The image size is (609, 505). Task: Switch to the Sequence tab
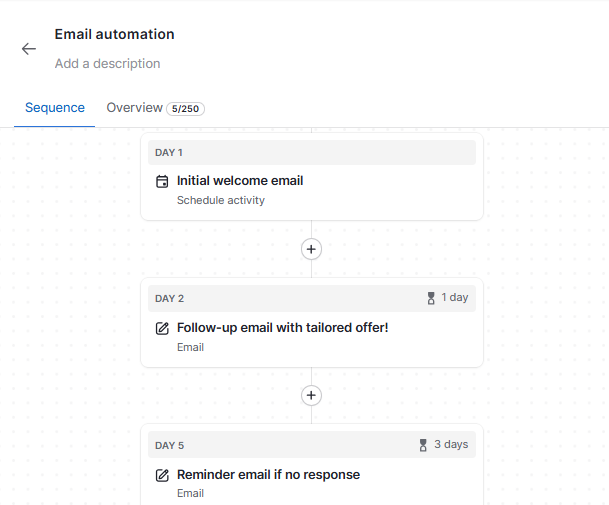[x=55, y=108]
